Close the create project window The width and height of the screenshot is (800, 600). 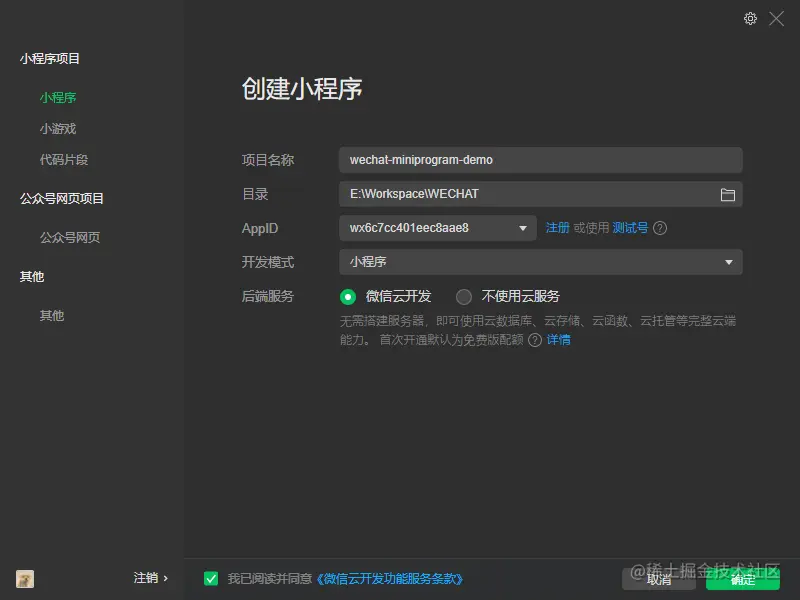(777, 19)
